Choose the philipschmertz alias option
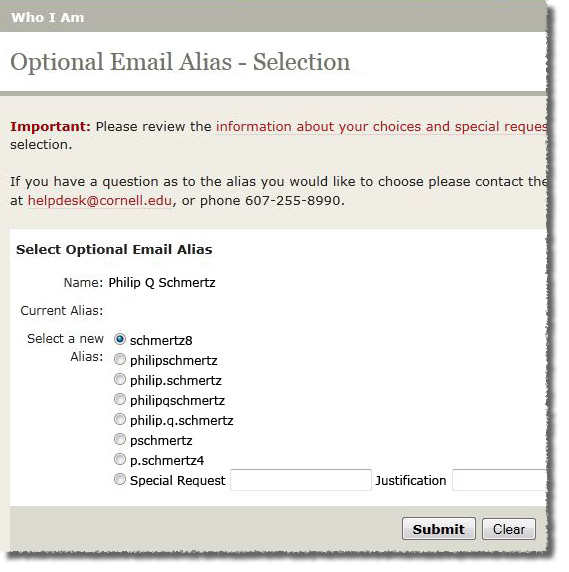 [x=120, y=359]
